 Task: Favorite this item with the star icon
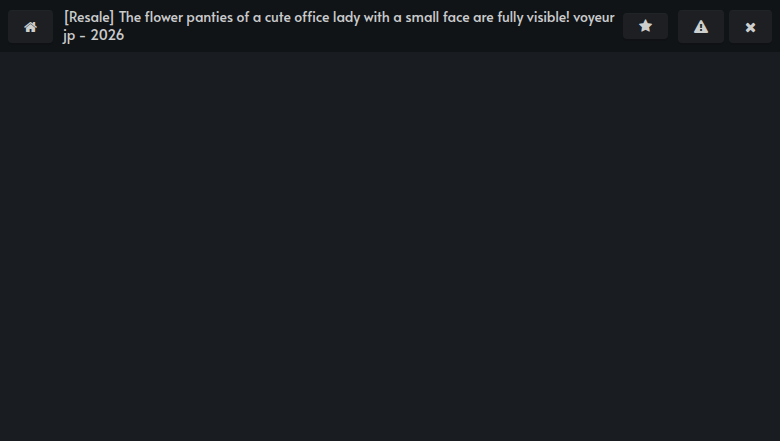(645, 27)
